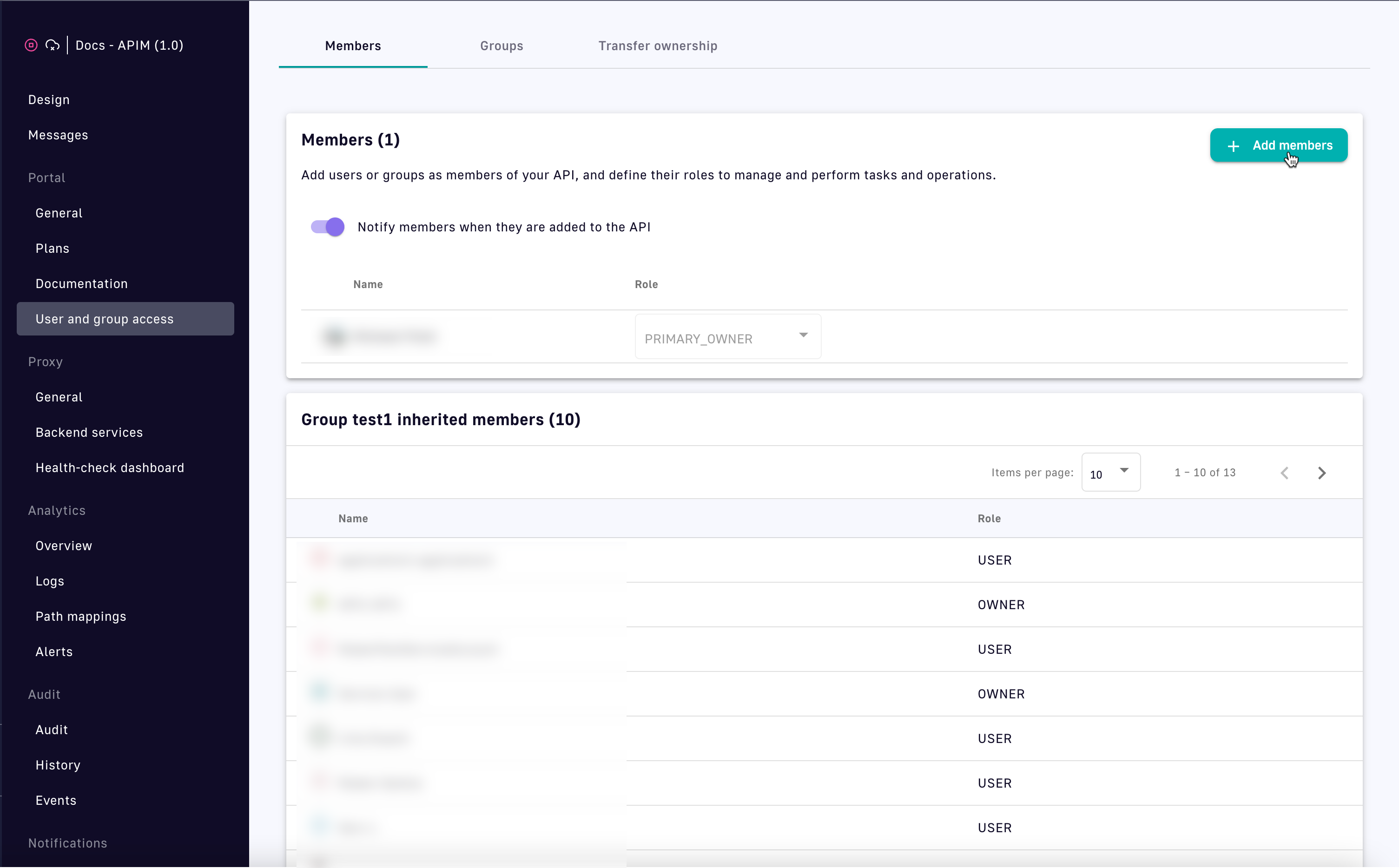Open the PRIMARY_OWNER role dropdown
Image resolution: width=1399 pixels, height=868 pixels.
pos(727,337)
